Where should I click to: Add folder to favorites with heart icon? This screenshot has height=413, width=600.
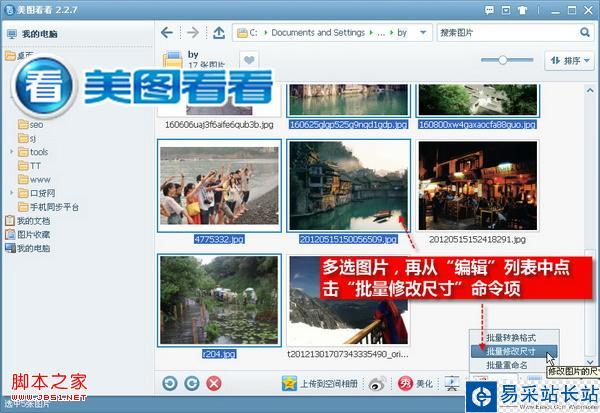coord(249,60)
